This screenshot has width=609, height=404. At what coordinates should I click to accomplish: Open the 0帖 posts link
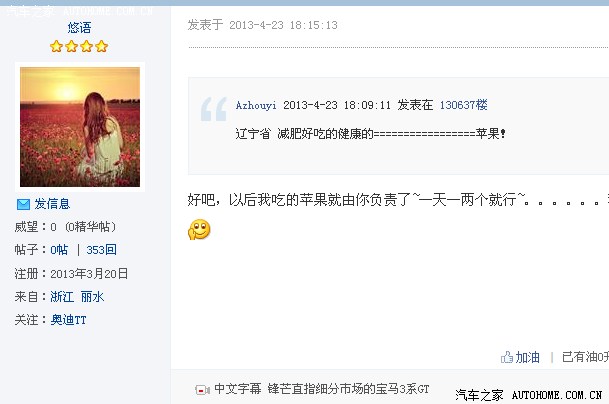pos(59,250)
